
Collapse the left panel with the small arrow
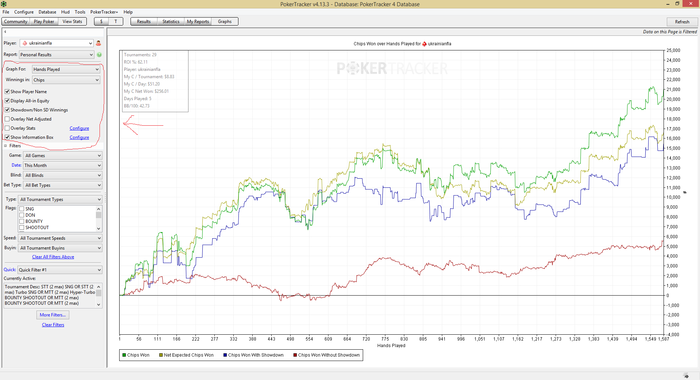point(5,32)
